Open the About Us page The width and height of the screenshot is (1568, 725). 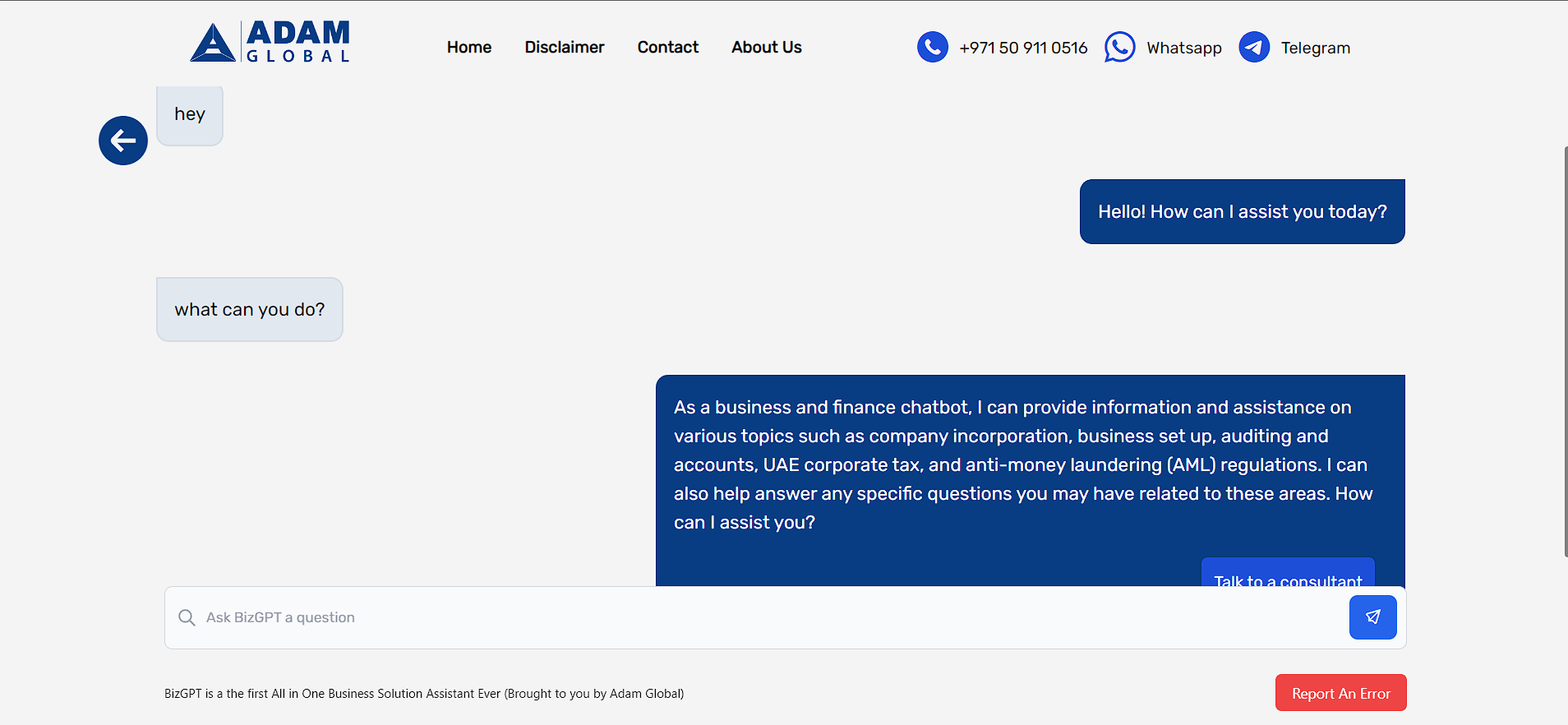[x=767, y=47]
